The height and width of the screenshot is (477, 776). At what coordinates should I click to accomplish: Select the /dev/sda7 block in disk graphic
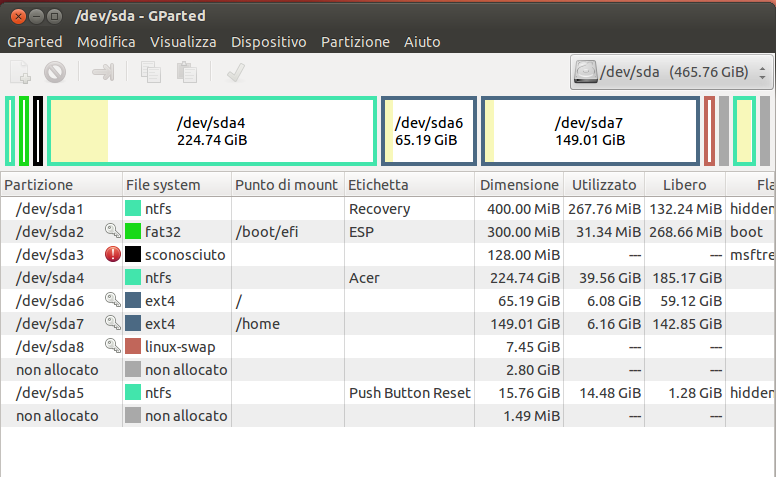coord(590,131)
